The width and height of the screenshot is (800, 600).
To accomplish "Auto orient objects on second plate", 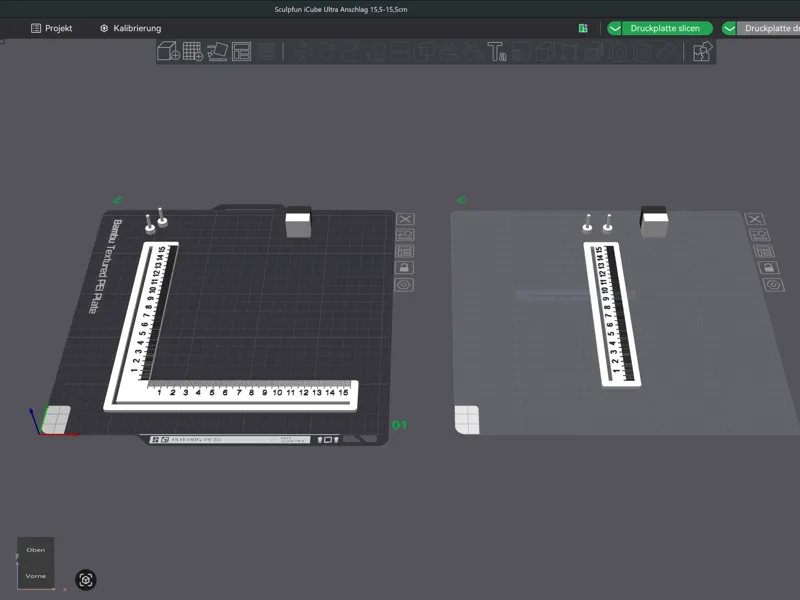I will [x=759, y=235].
